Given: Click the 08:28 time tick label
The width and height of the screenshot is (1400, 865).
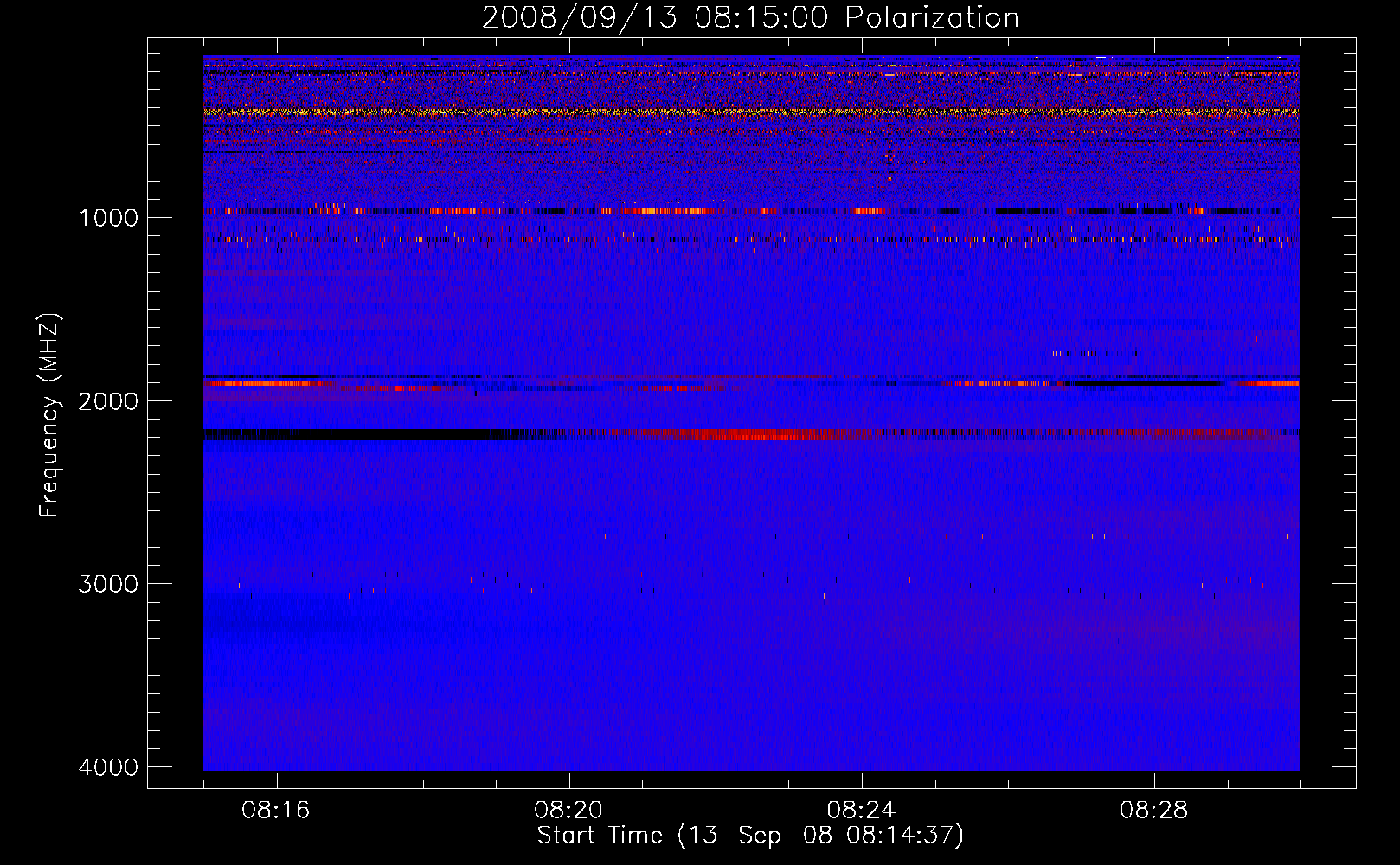Looking at the screenshot, I should (1154, 811).
